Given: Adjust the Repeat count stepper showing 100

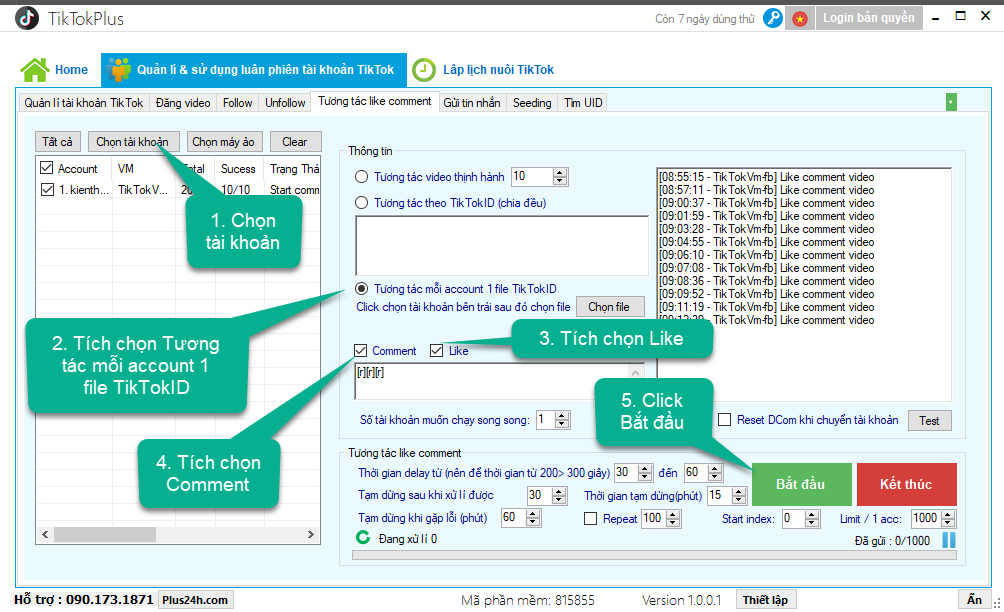Looking at the screenshot, I should point(673,519).
